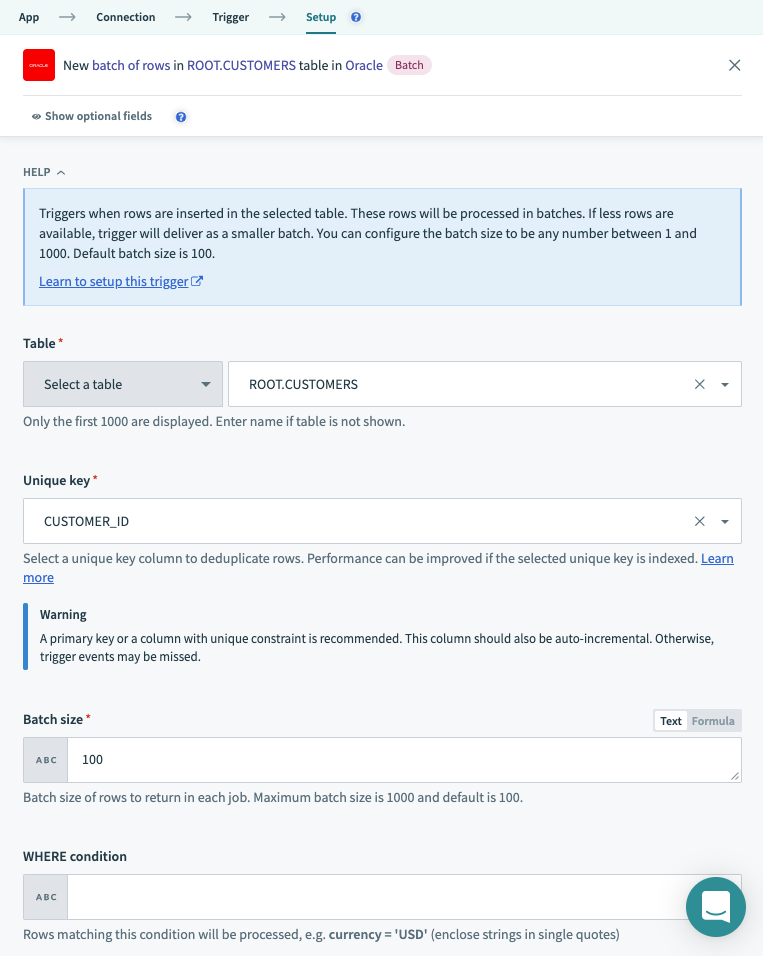Clear the CUSTOMER_ID unique key selection
This screenshot has width=763, height=956.
[700, 521]
